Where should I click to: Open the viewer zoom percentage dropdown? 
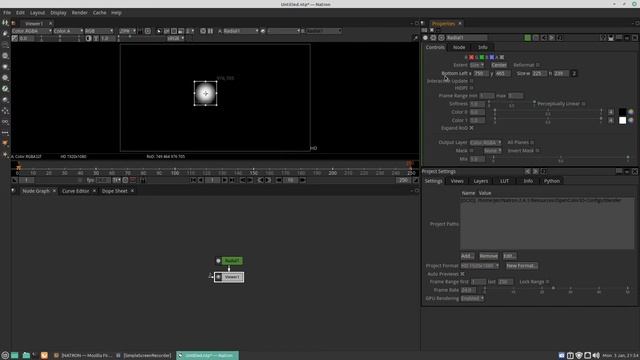click(127, 31)
